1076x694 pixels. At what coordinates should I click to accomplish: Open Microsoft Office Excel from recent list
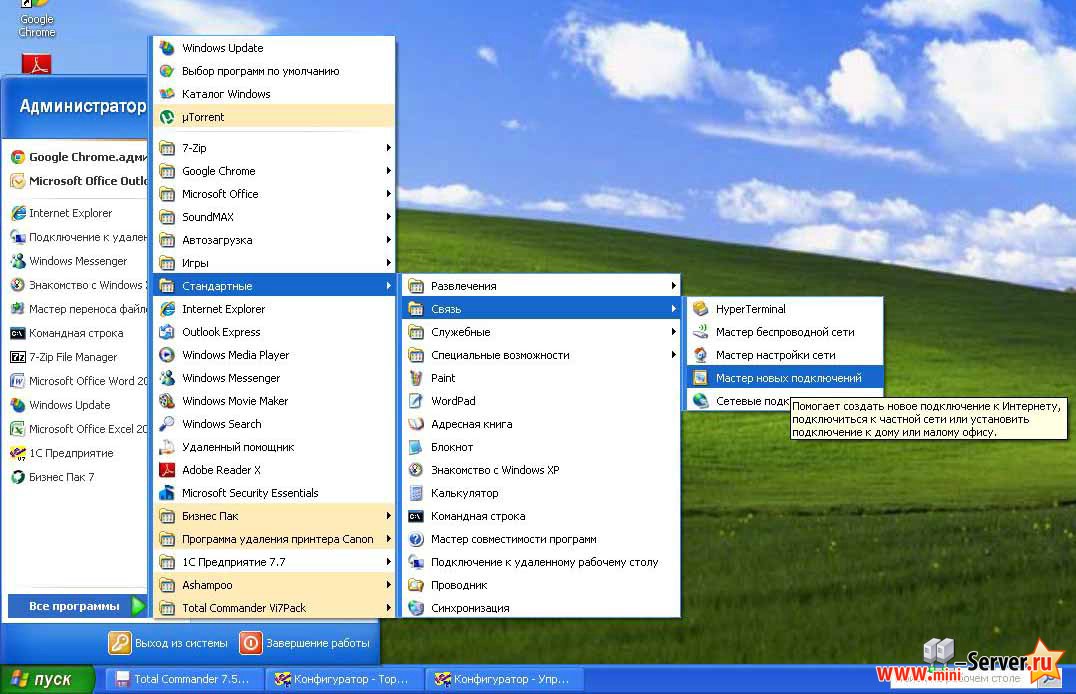pos(77,429)
